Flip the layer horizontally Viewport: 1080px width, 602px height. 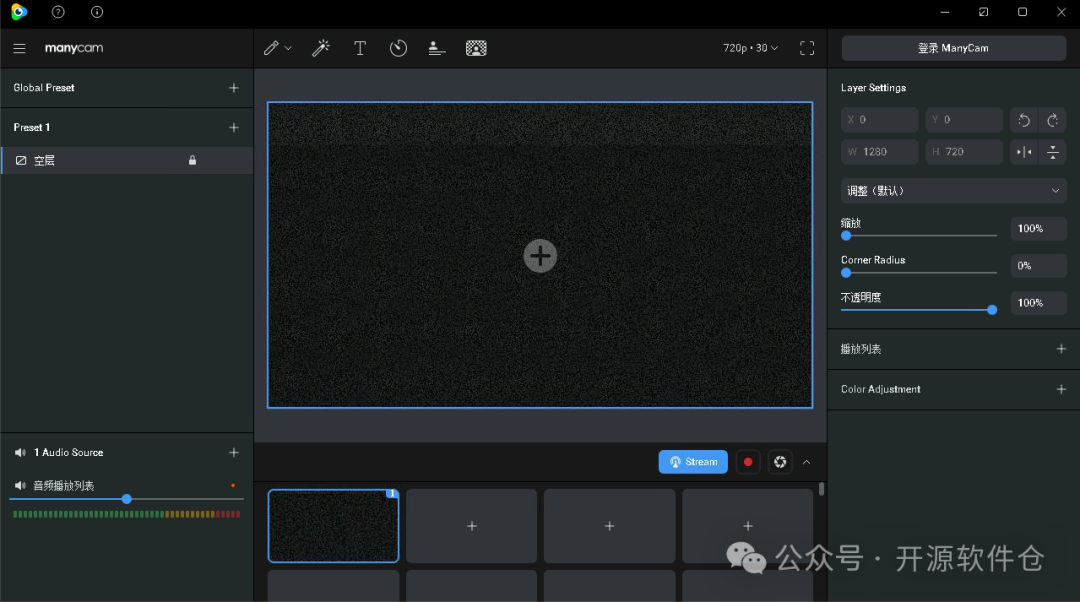pyautogui.click(x=1024, y=152)
